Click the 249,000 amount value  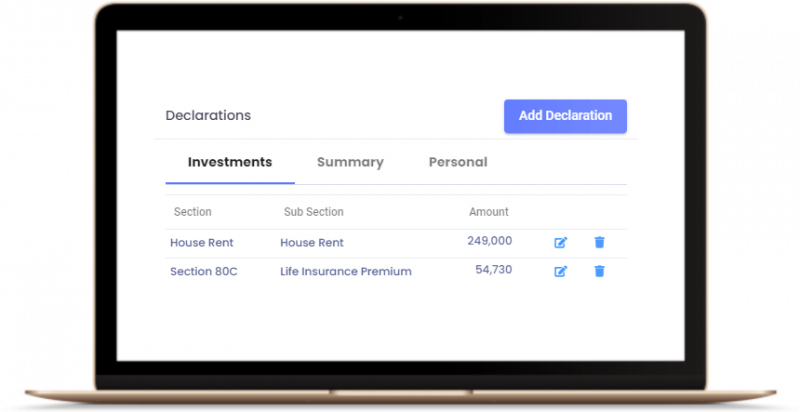[x=489, y=241]
